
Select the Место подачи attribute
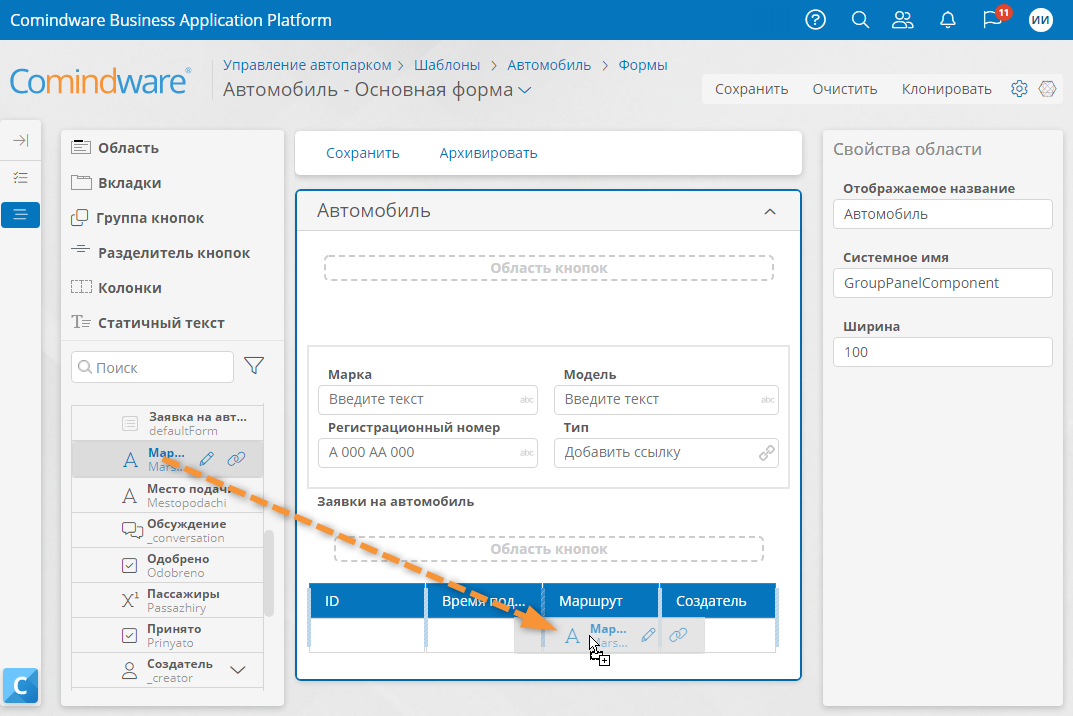168,495
